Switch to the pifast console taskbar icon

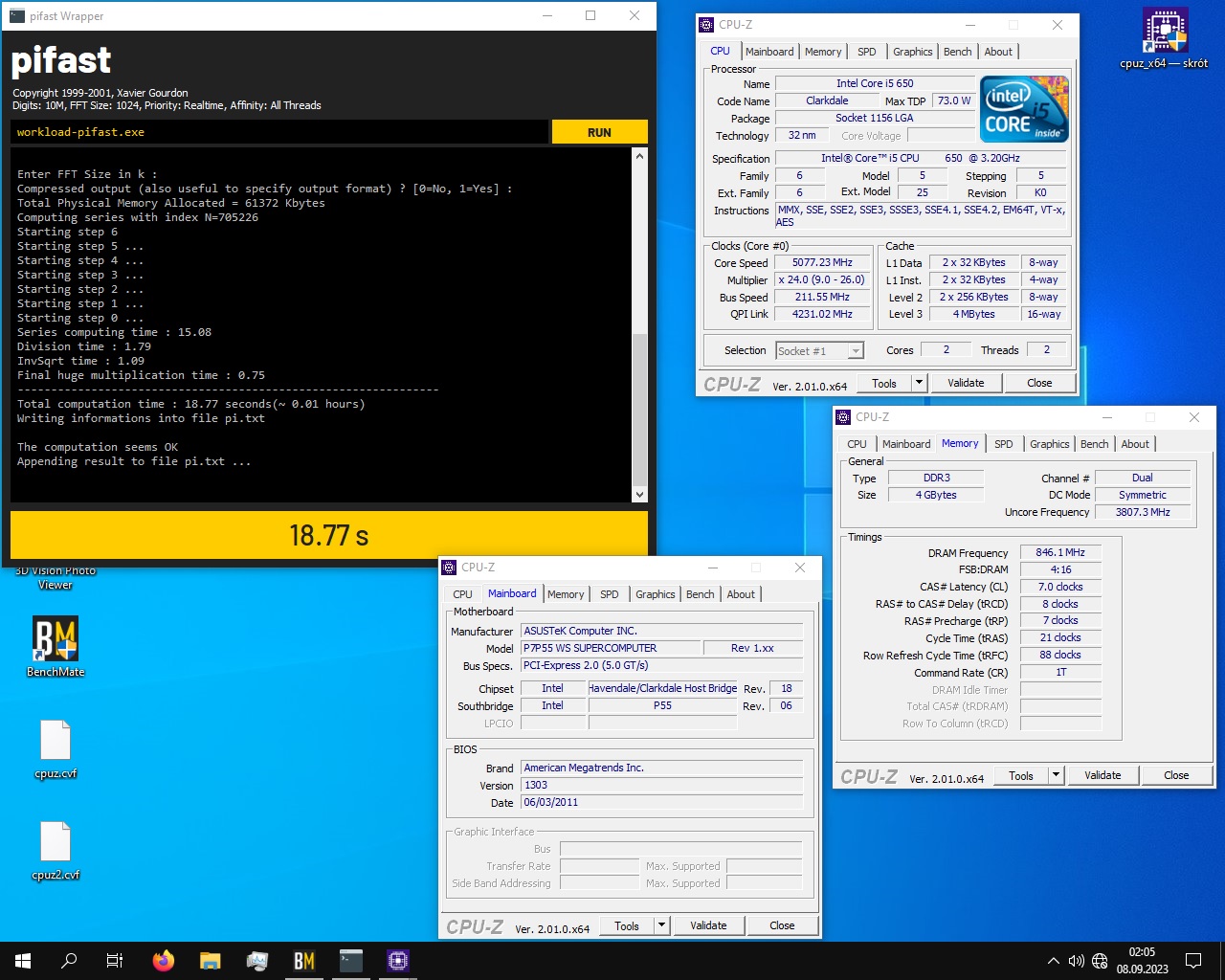point(351,961)
